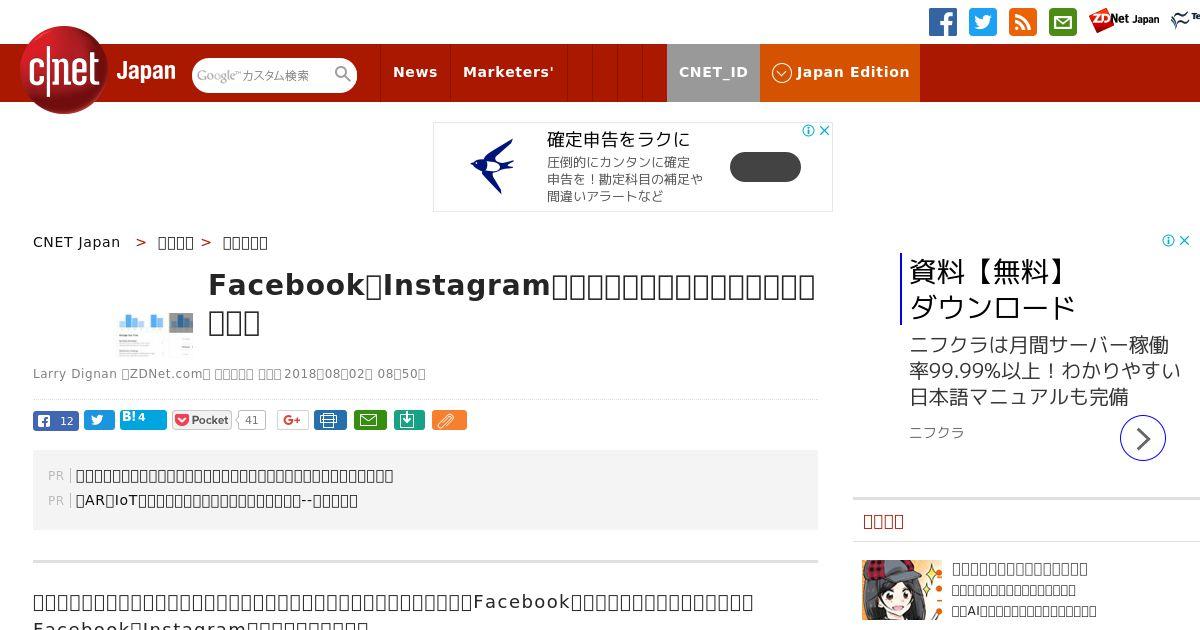Save the article to Pocket

coord(202,420)
